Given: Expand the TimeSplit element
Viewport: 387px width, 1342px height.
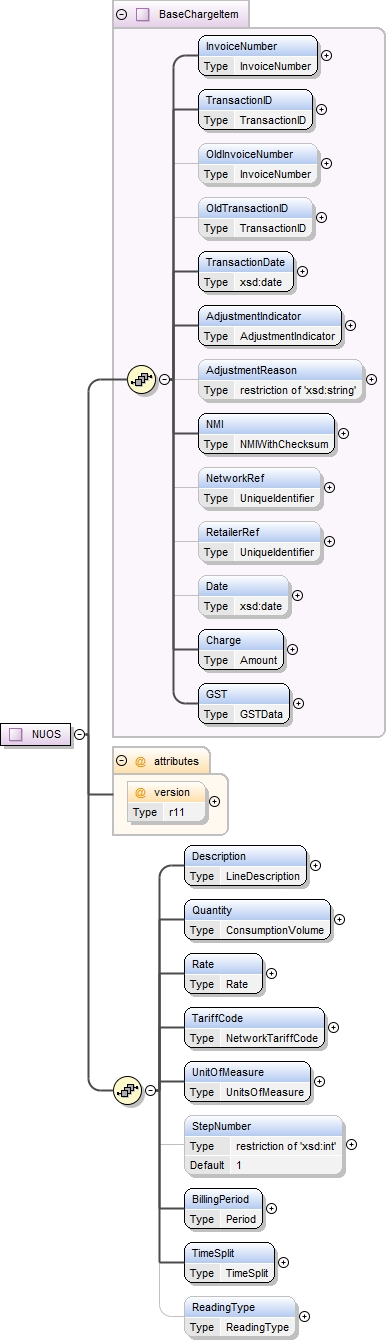Looking at the screenshot, I should click(x=284, y=1263).
